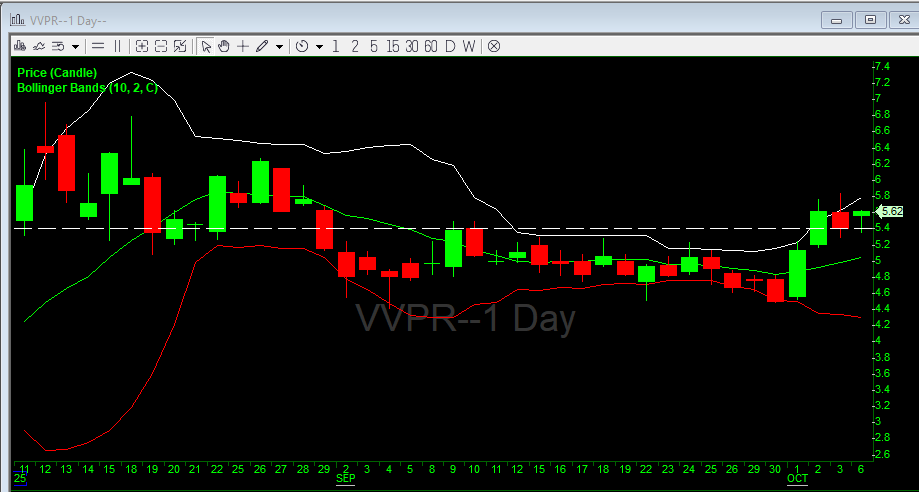Select the vertical lines tool
The image size is (919, 492).
coord(117,46)
